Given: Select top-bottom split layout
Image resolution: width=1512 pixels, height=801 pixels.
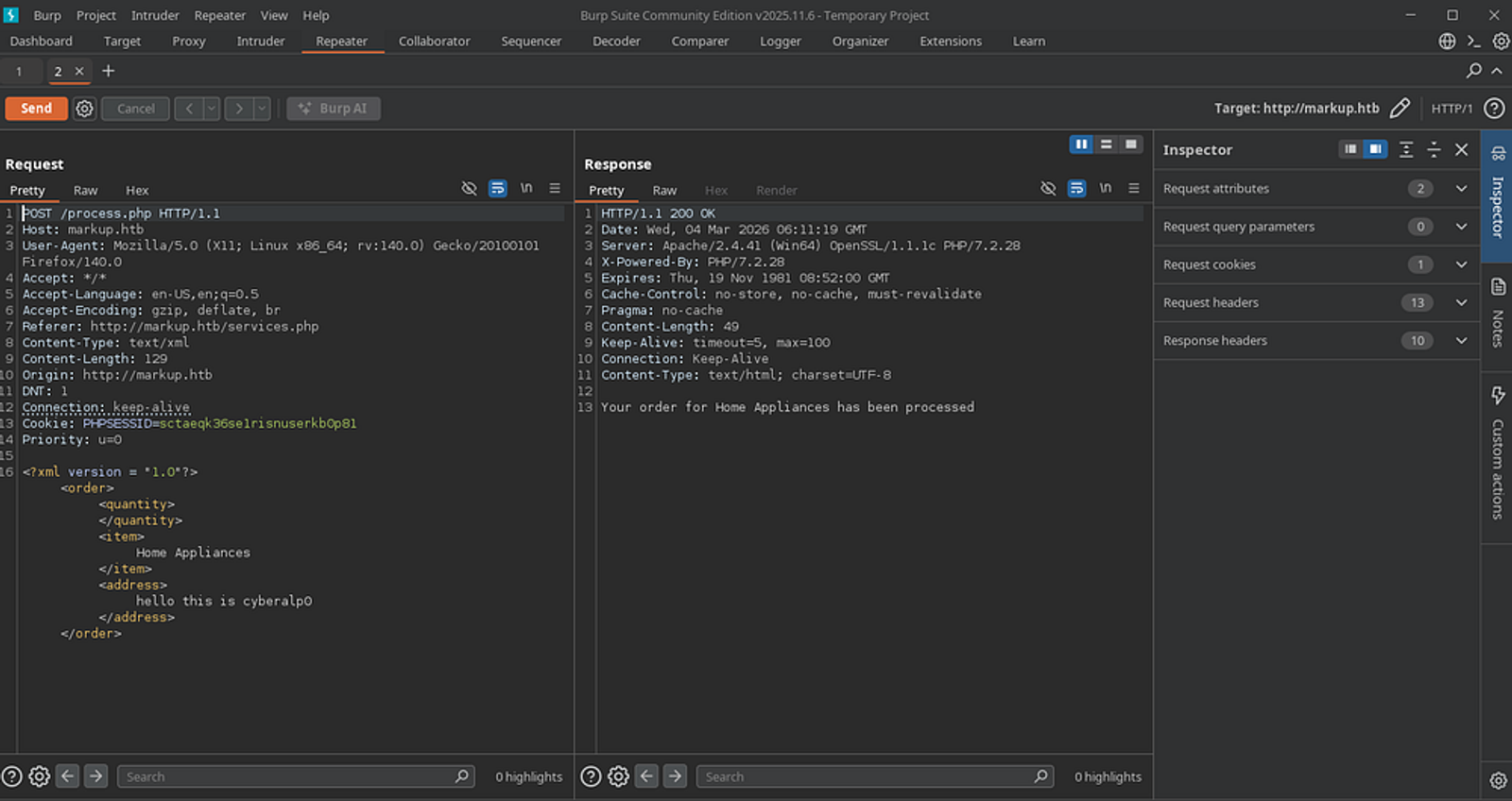Looking at the screenshot, I should point(1106,145).
